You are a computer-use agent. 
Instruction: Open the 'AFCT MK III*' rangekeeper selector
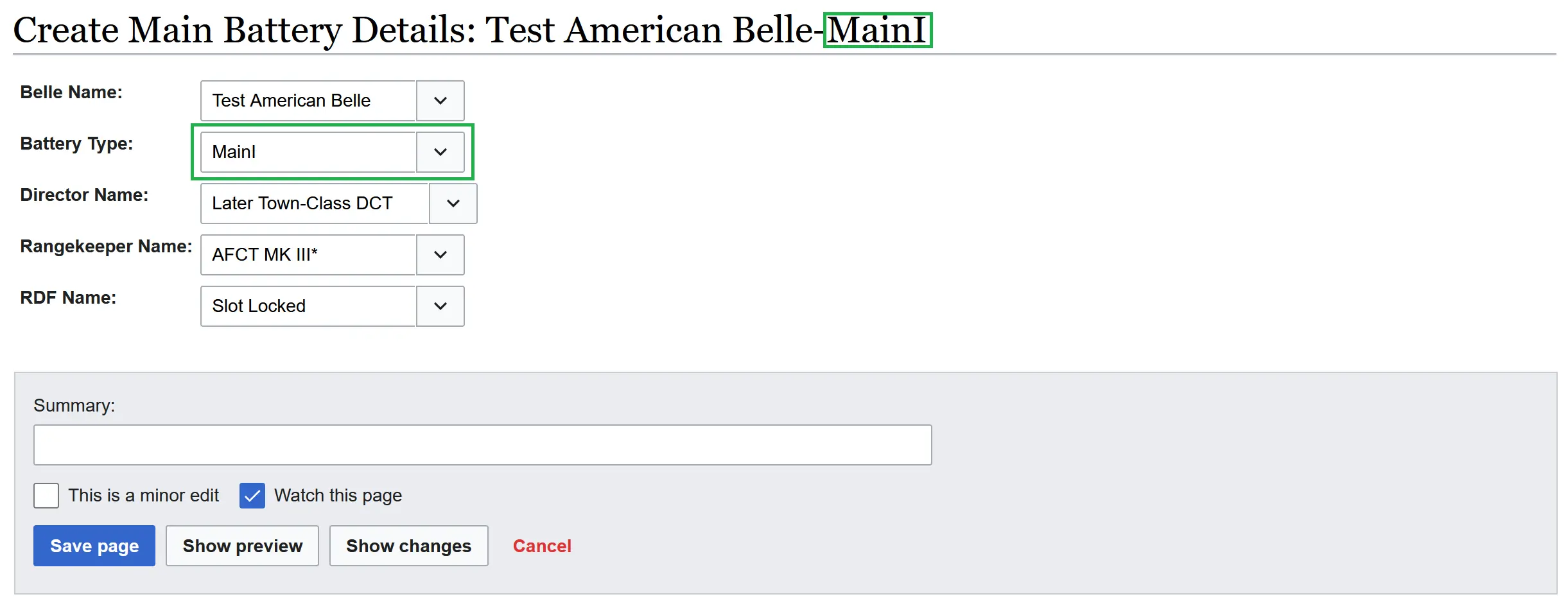tap(308, 255)
